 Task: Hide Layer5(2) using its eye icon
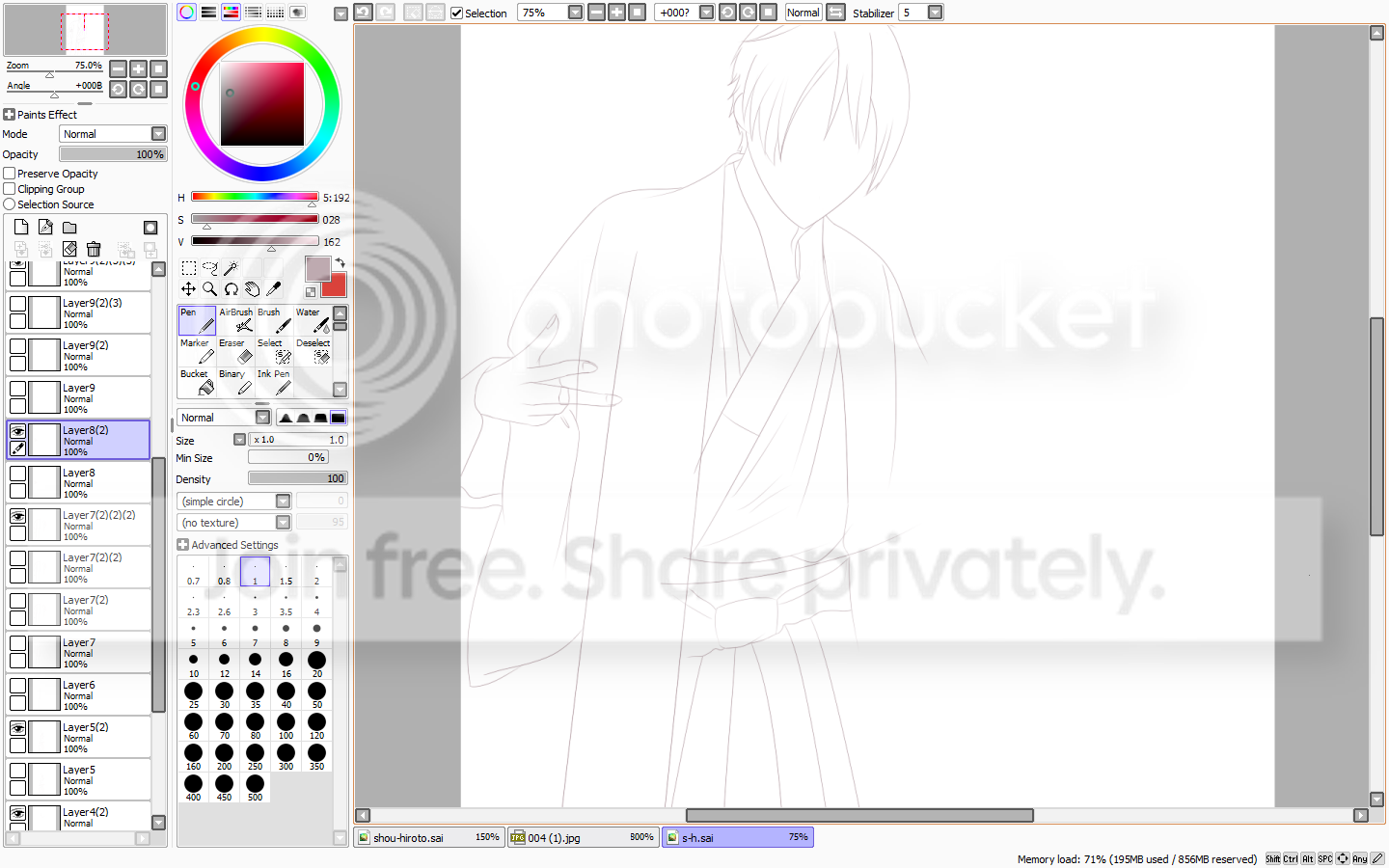(17, 728)
